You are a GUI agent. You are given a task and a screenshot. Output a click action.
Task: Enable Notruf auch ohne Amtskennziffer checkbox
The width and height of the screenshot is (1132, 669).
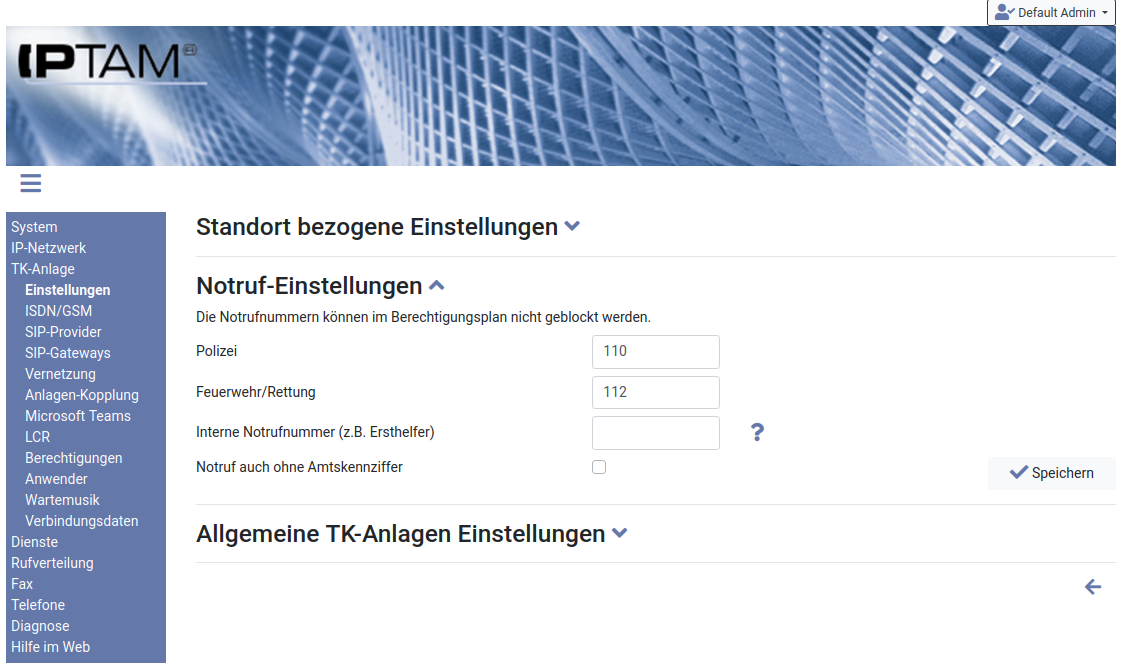599,467
